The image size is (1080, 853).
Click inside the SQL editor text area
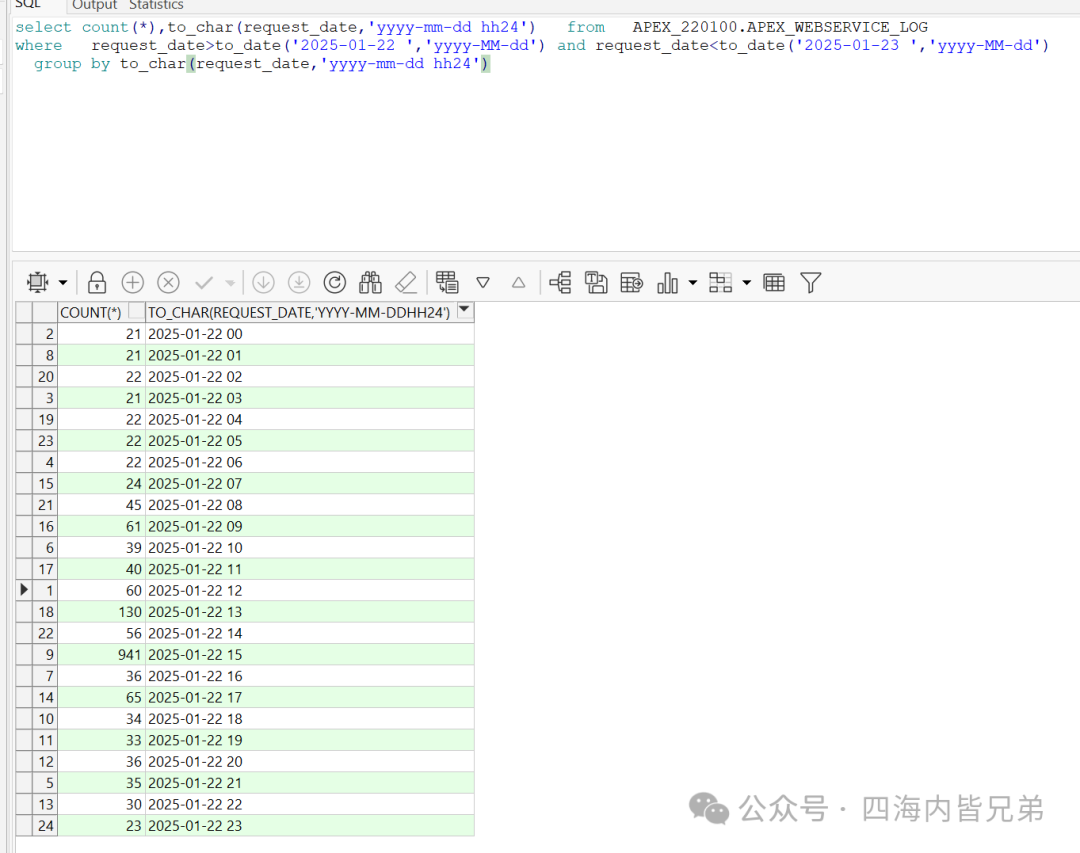click(546, 134)
